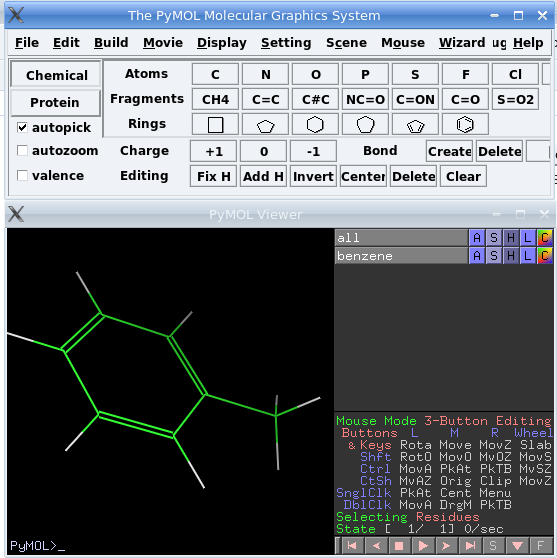Step forward one frame

coord(446,546)
